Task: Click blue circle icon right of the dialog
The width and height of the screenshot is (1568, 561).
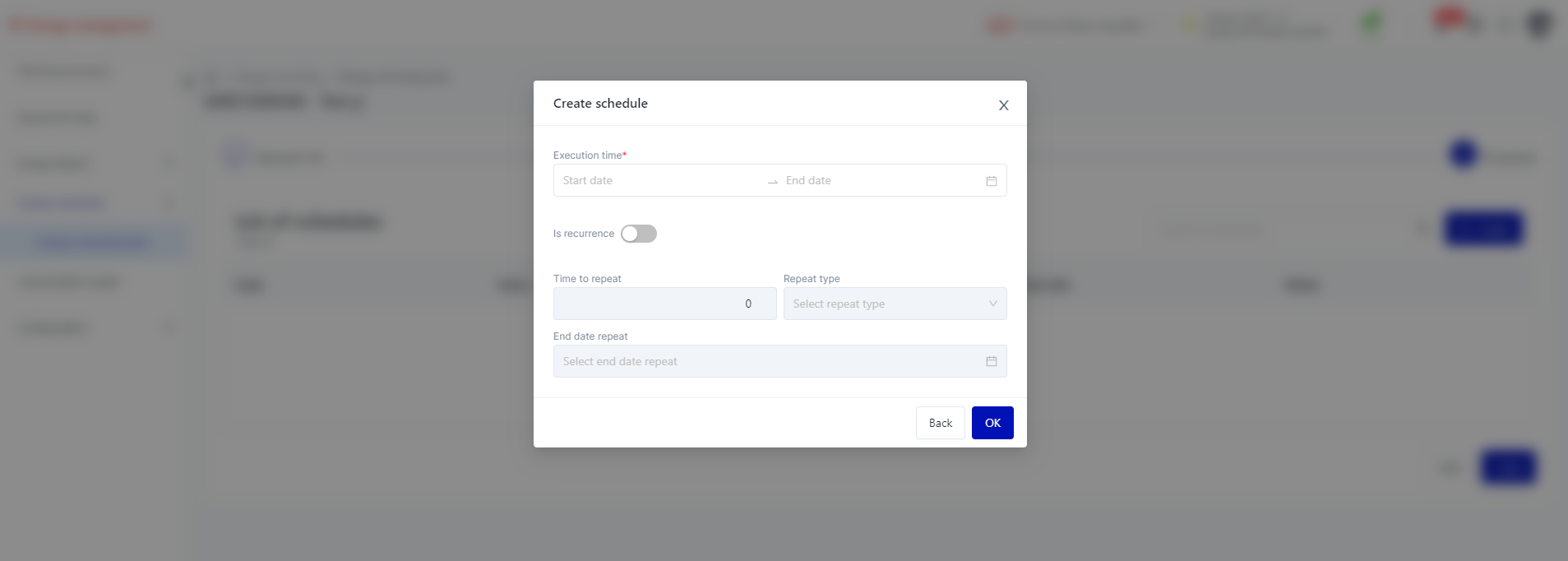Action: tap(1463, 155)
